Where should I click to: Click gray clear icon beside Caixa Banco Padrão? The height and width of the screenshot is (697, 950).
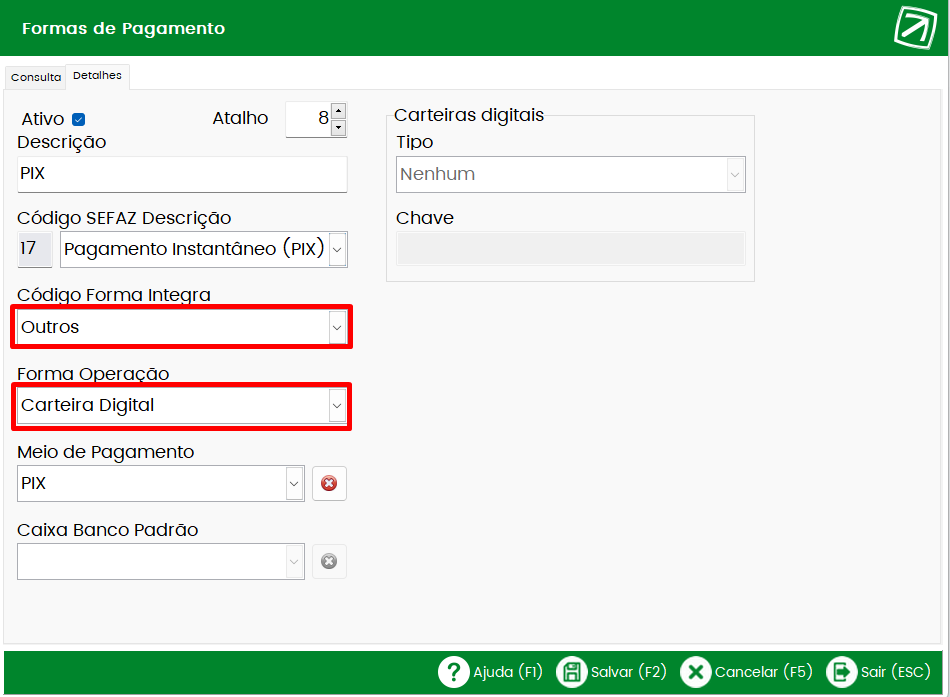[x=329, y=561]
